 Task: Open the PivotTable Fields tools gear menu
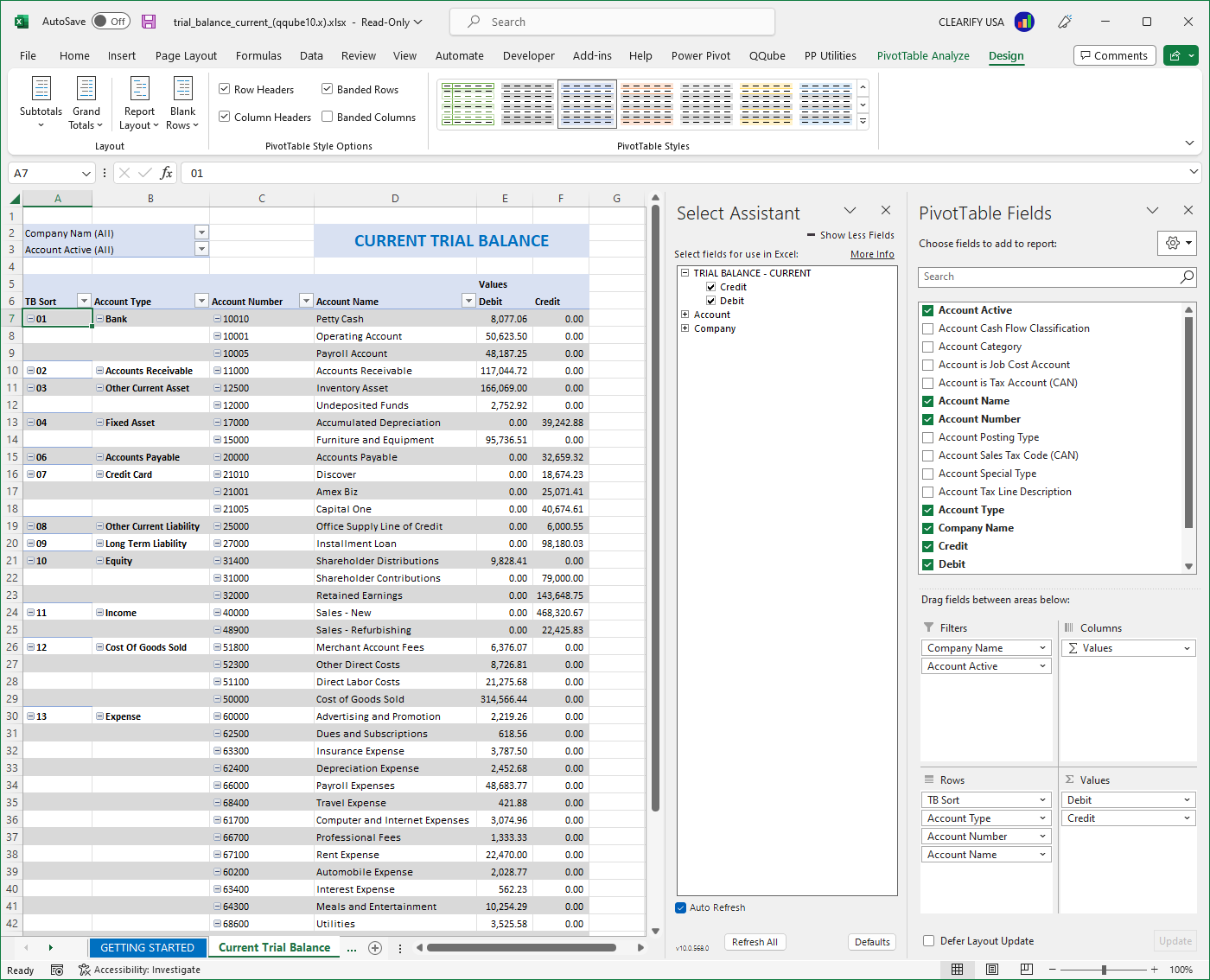[x=1176, y=243]
